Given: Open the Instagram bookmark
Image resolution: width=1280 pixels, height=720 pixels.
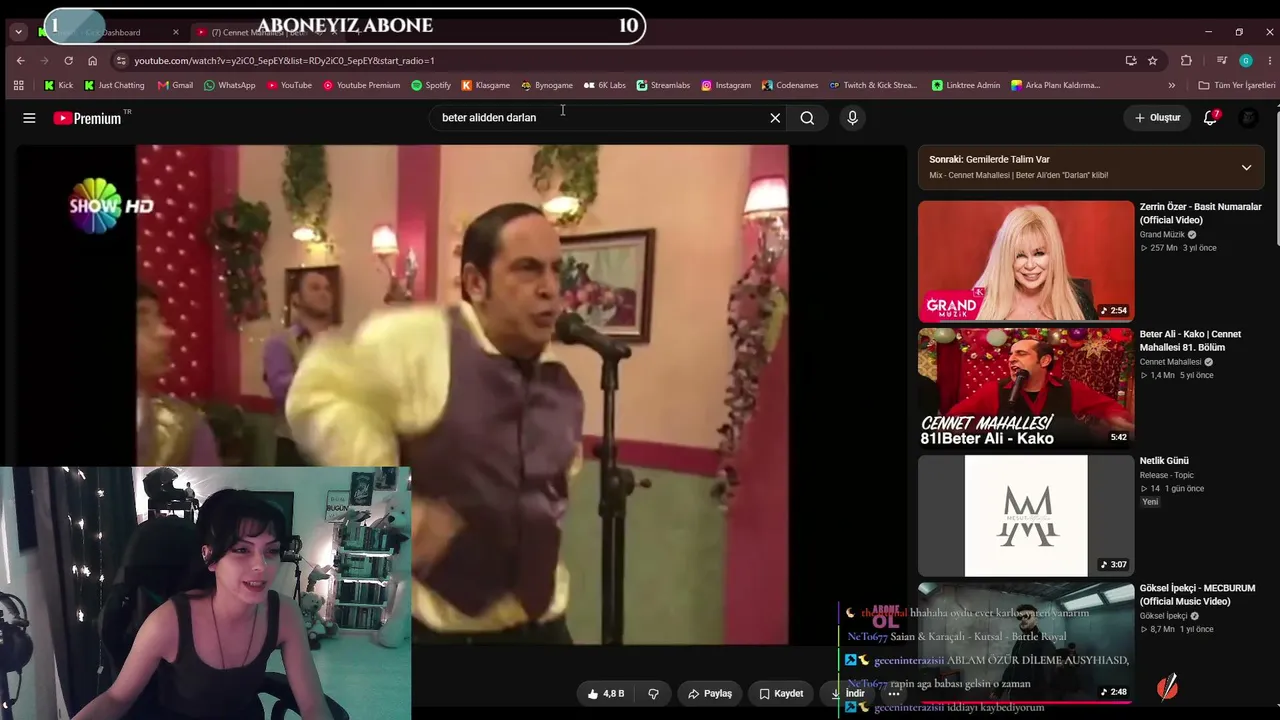Looking at the screenshot, I should [725, 85].
